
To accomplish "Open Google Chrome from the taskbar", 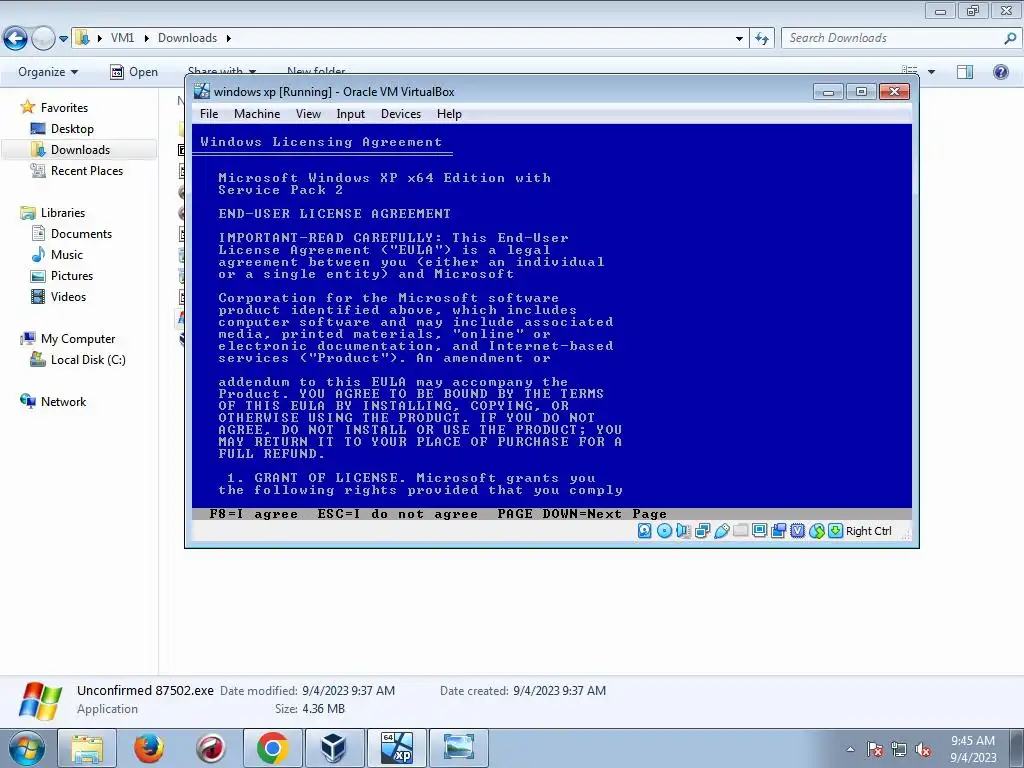I will coord(272,748).
